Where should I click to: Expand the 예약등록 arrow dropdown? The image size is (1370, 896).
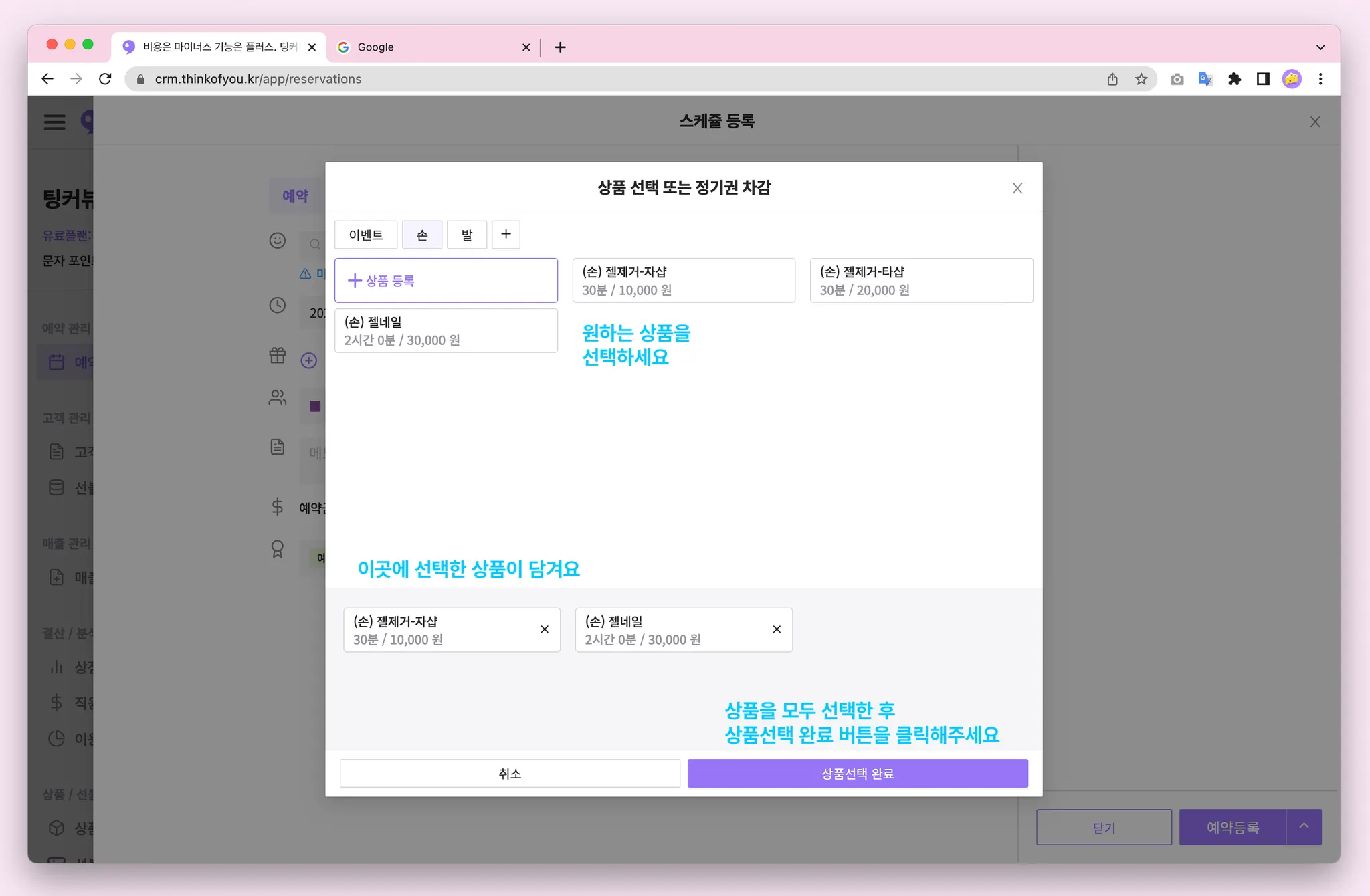coord(1304,826)
